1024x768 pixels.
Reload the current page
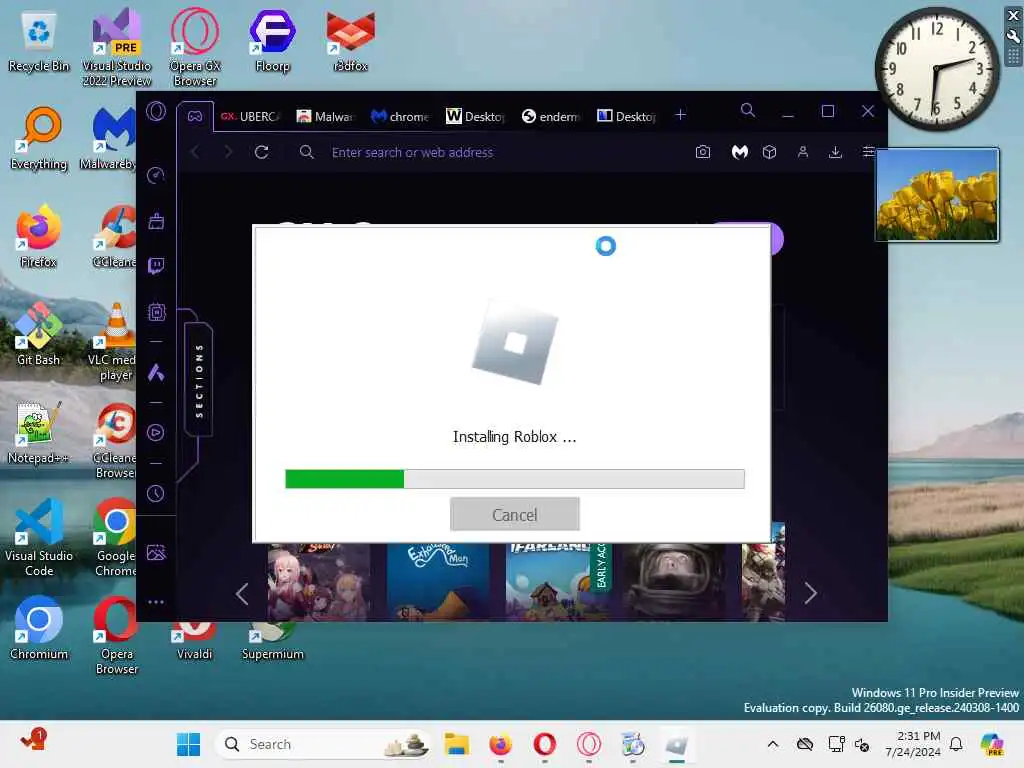click(x=262, y=152)
